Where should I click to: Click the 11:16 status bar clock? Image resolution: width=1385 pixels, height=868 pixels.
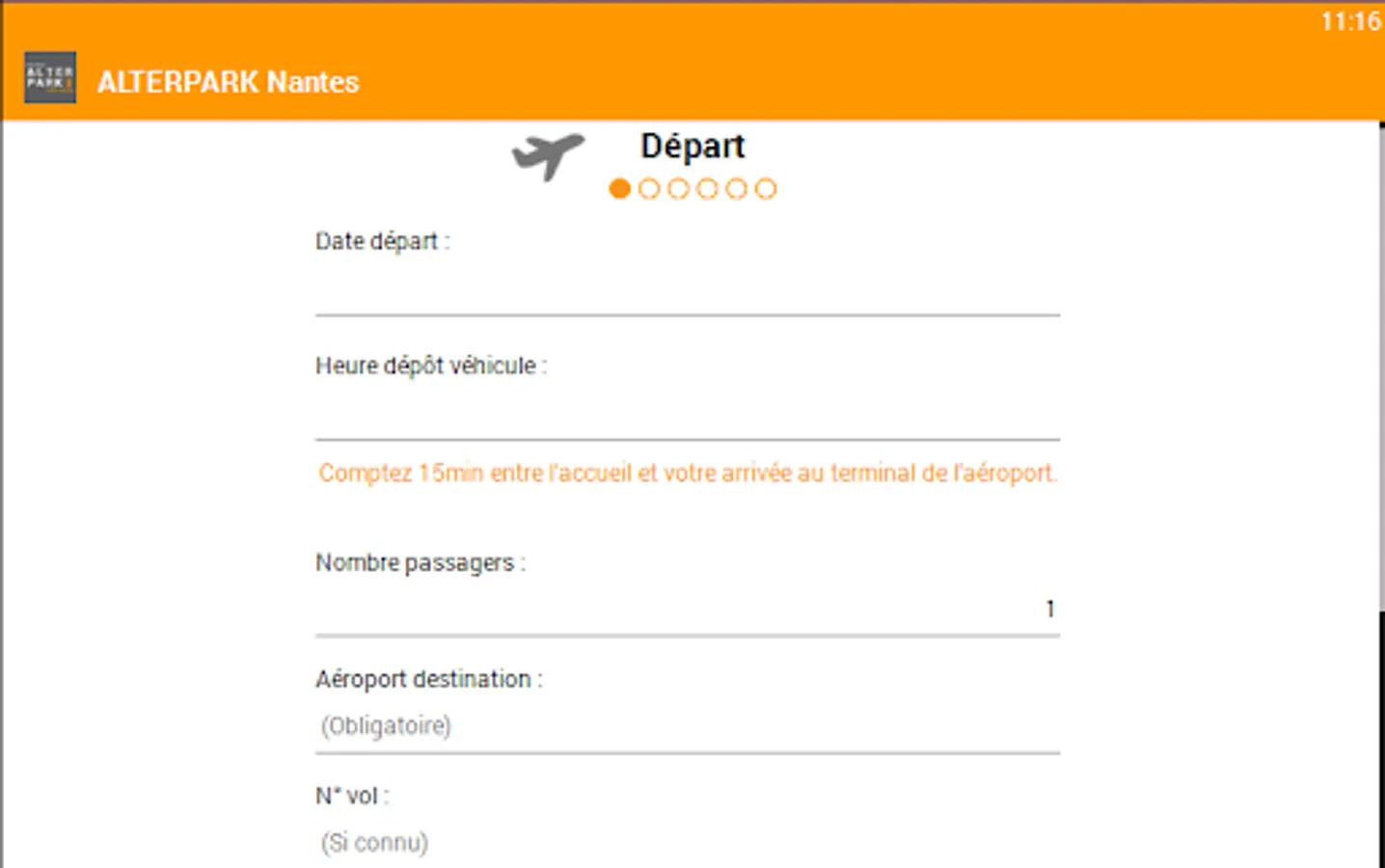pos(1350,21)
